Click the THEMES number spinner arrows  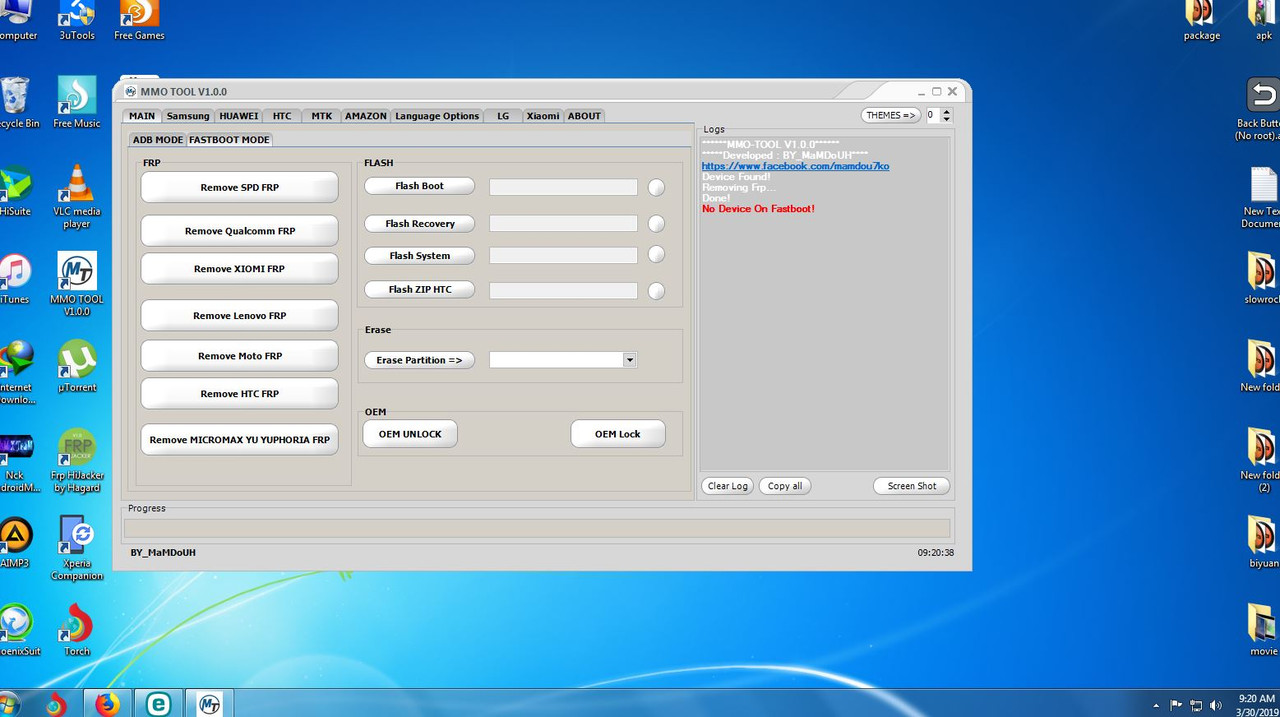[x=947, y=116]
